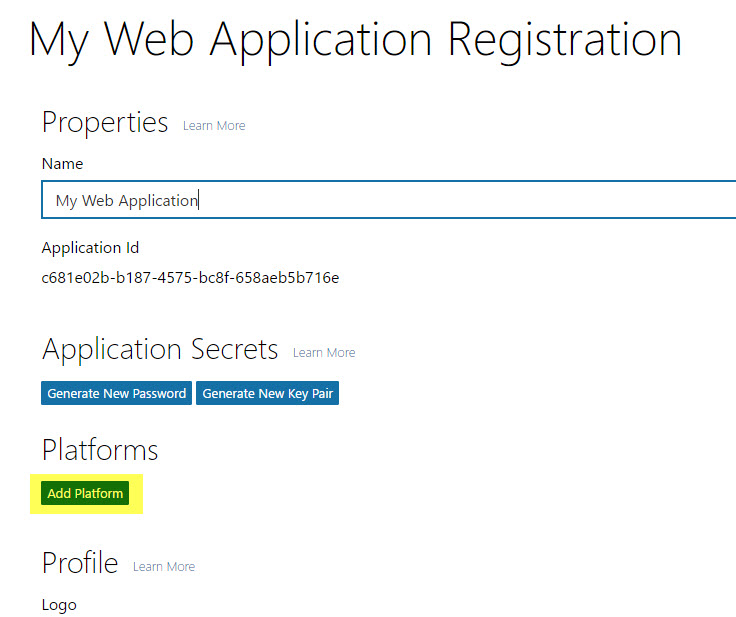Click the word 'Registration' in the page title
The image size is (736, 617).
tap(565, 41)
